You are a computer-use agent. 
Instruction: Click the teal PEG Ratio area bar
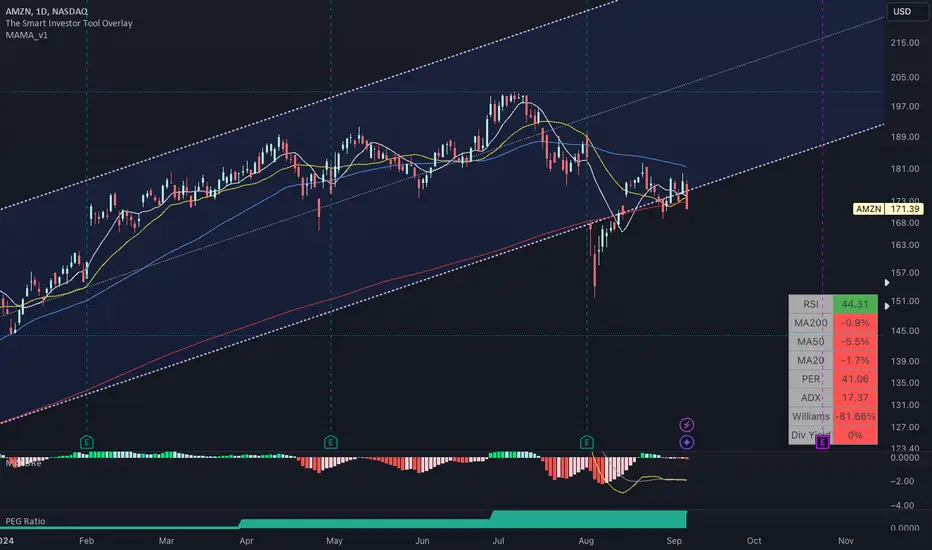pos(464,521)
